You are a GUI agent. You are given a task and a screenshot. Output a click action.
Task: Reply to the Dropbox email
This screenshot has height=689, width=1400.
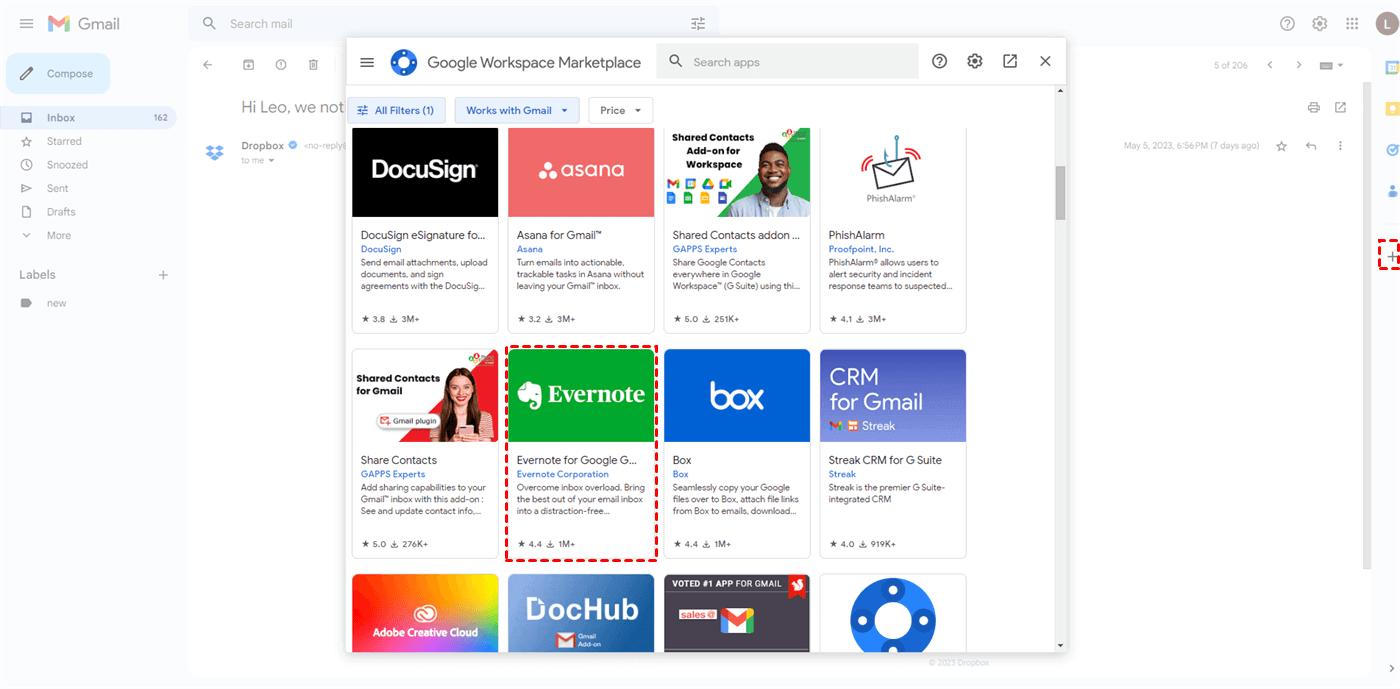tap(1311, 146)
